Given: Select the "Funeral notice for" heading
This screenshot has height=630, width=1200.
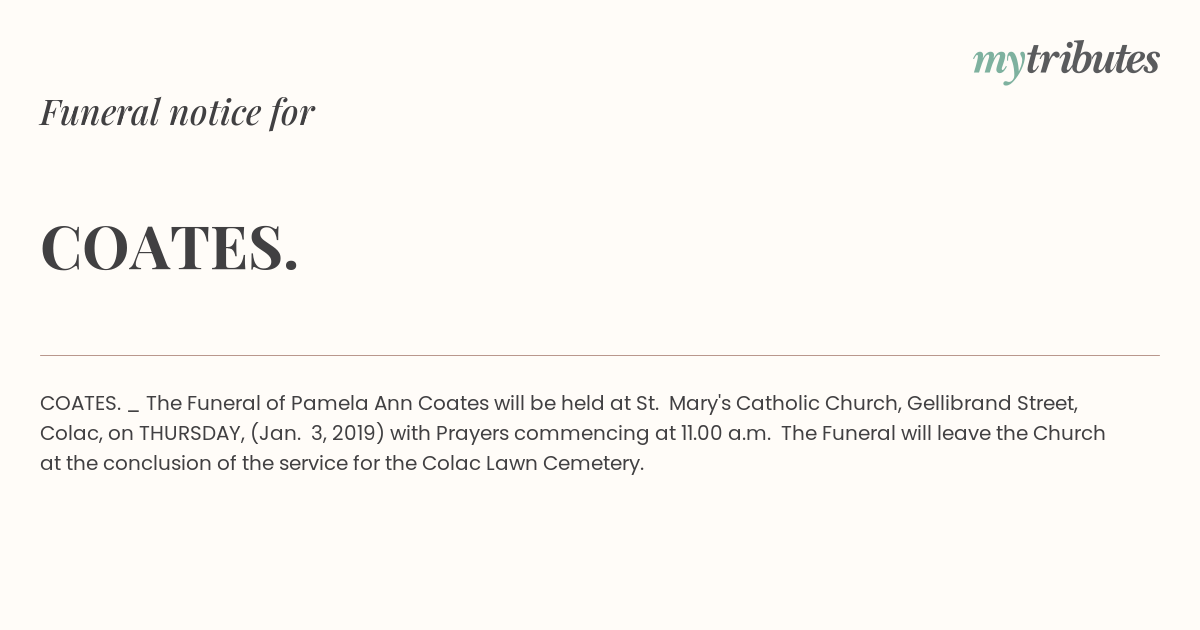Looking at the screenshot, I should point(177,112).
